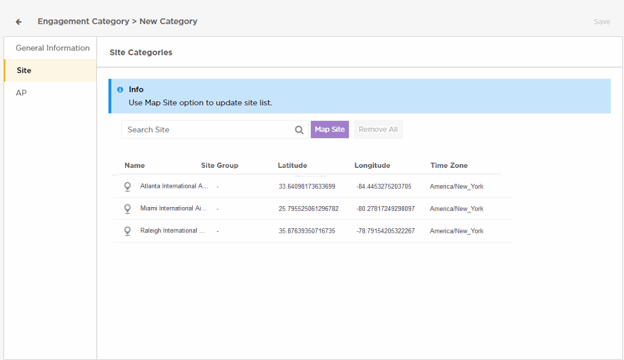Click the Map Site button
This screenshot has height=360, width=624.
(x=330, y=130)
